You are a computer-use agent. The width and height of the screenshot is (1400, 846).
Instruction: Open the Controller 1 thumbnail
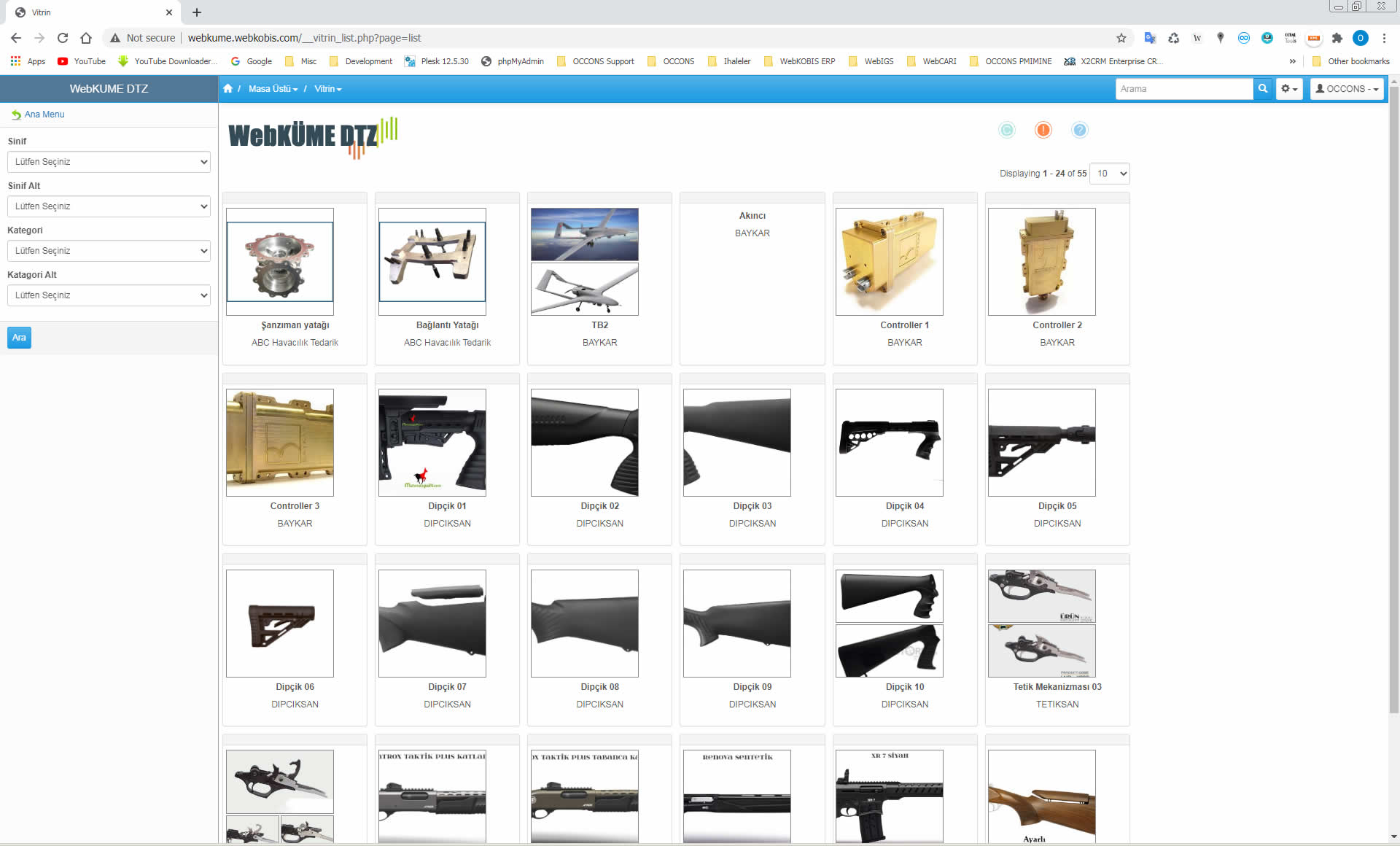pyautogui.click(x=890, y=262)
